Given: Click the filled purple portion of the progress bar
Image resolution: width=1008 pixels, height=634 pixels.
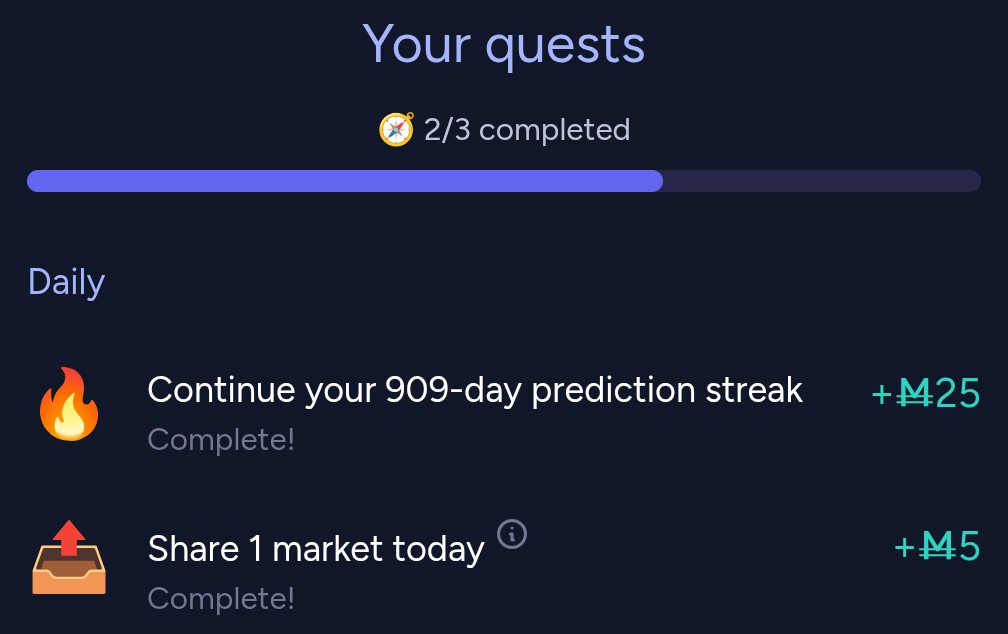Looking at the screenshot, I should pos(345,181).
